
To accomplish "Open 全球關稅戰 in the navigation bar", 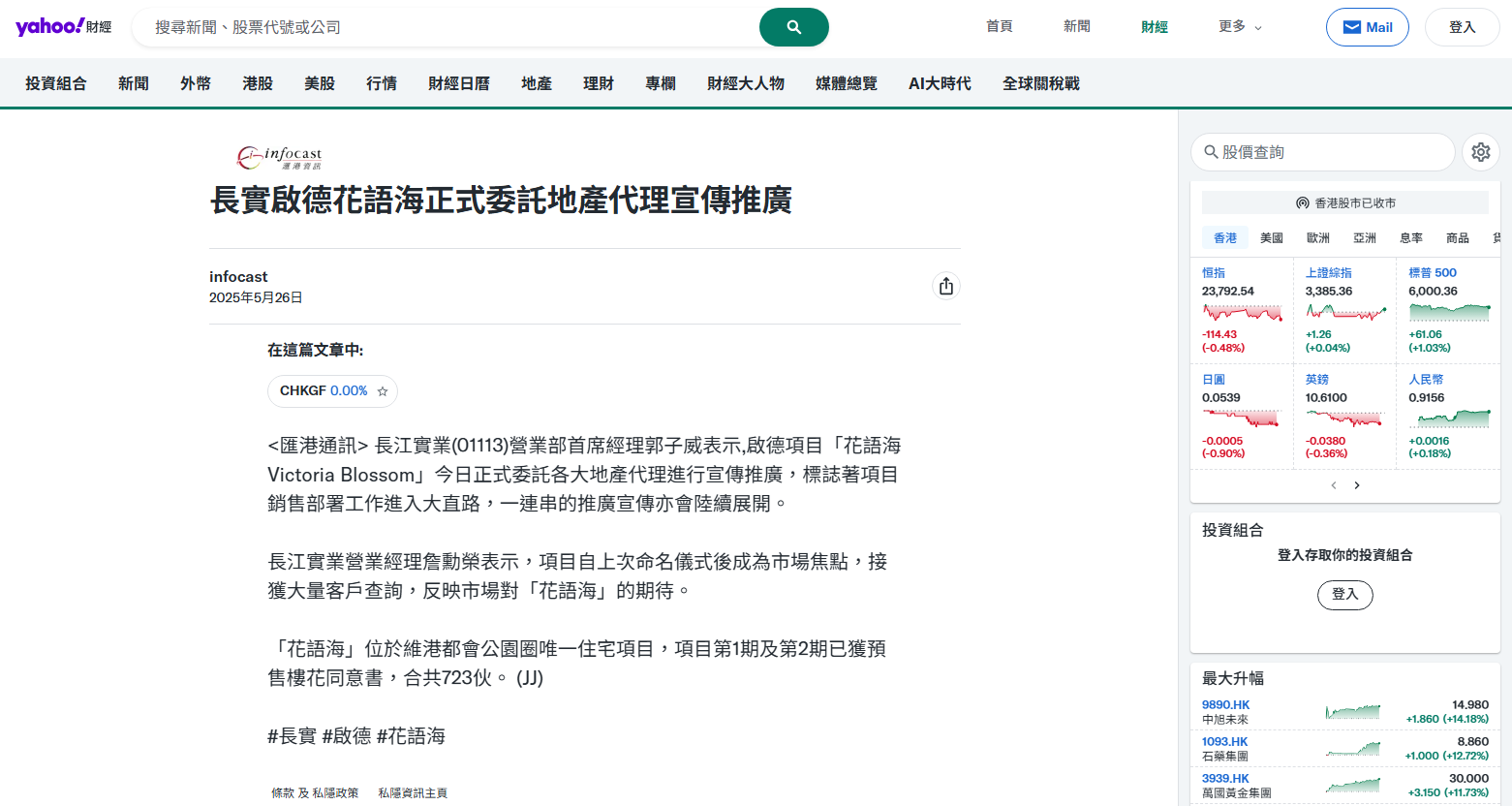I will pyautogui.click(x=1041, y=83).
